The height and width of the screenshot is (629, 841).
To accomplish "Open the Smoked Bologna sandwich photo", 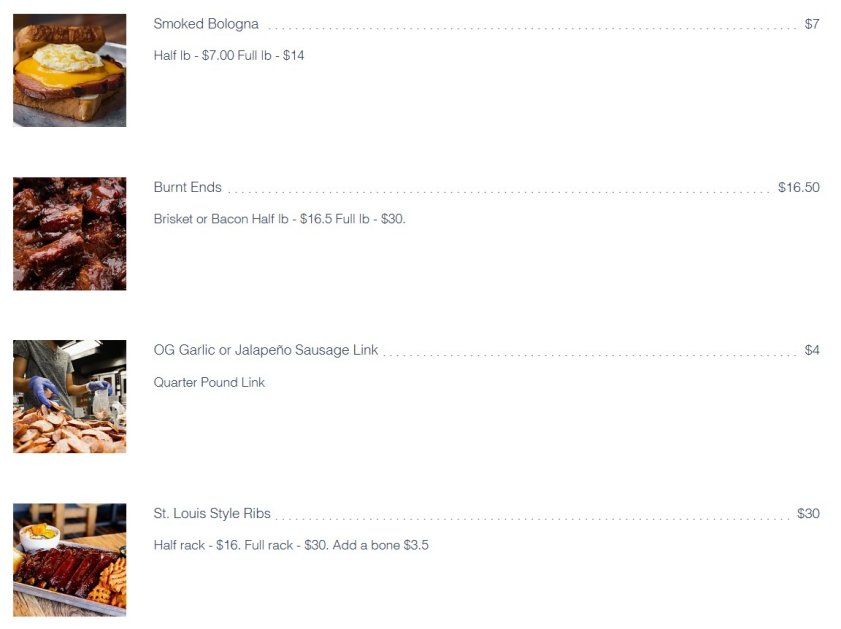I will 70,70.
